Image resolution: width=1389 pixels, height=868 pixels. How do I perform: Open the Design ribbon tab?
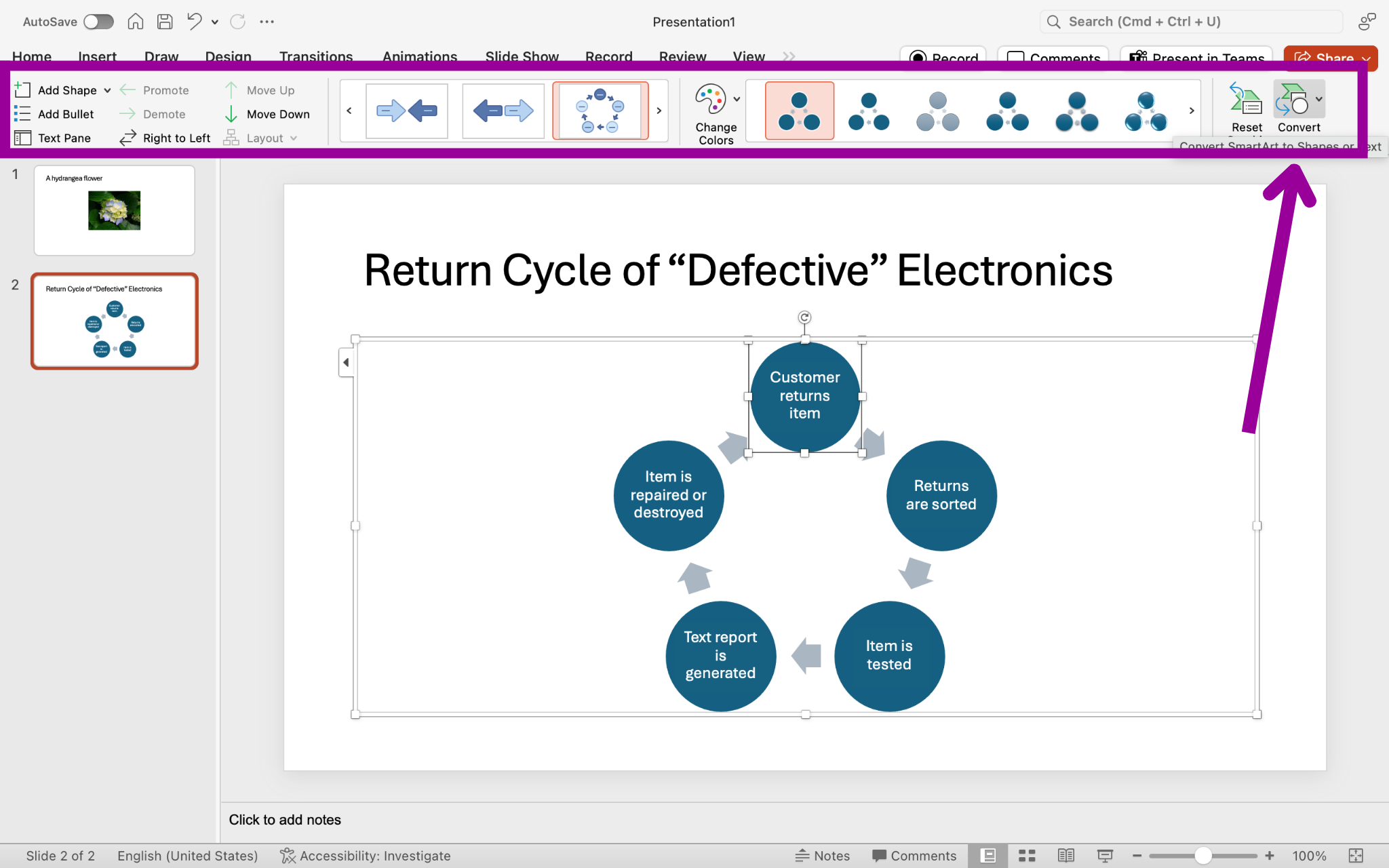(x=229, y=57)
